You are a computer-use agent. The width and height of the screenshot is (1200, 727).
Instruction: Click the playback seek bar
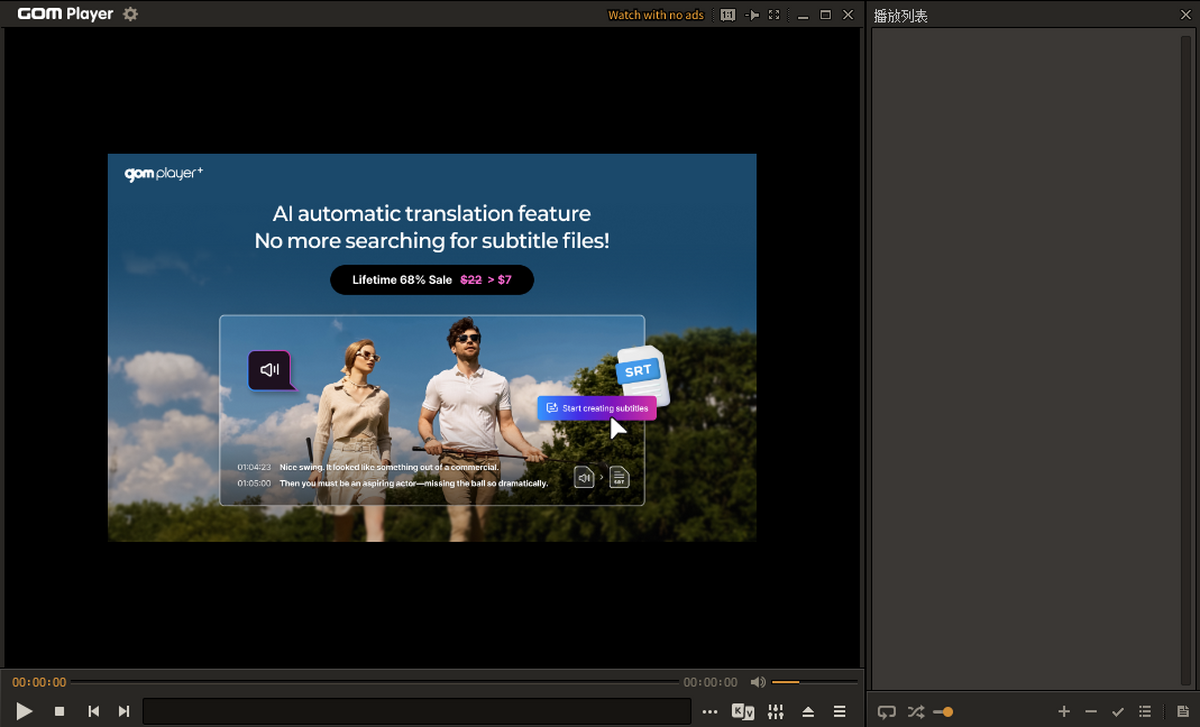[375, 682]
